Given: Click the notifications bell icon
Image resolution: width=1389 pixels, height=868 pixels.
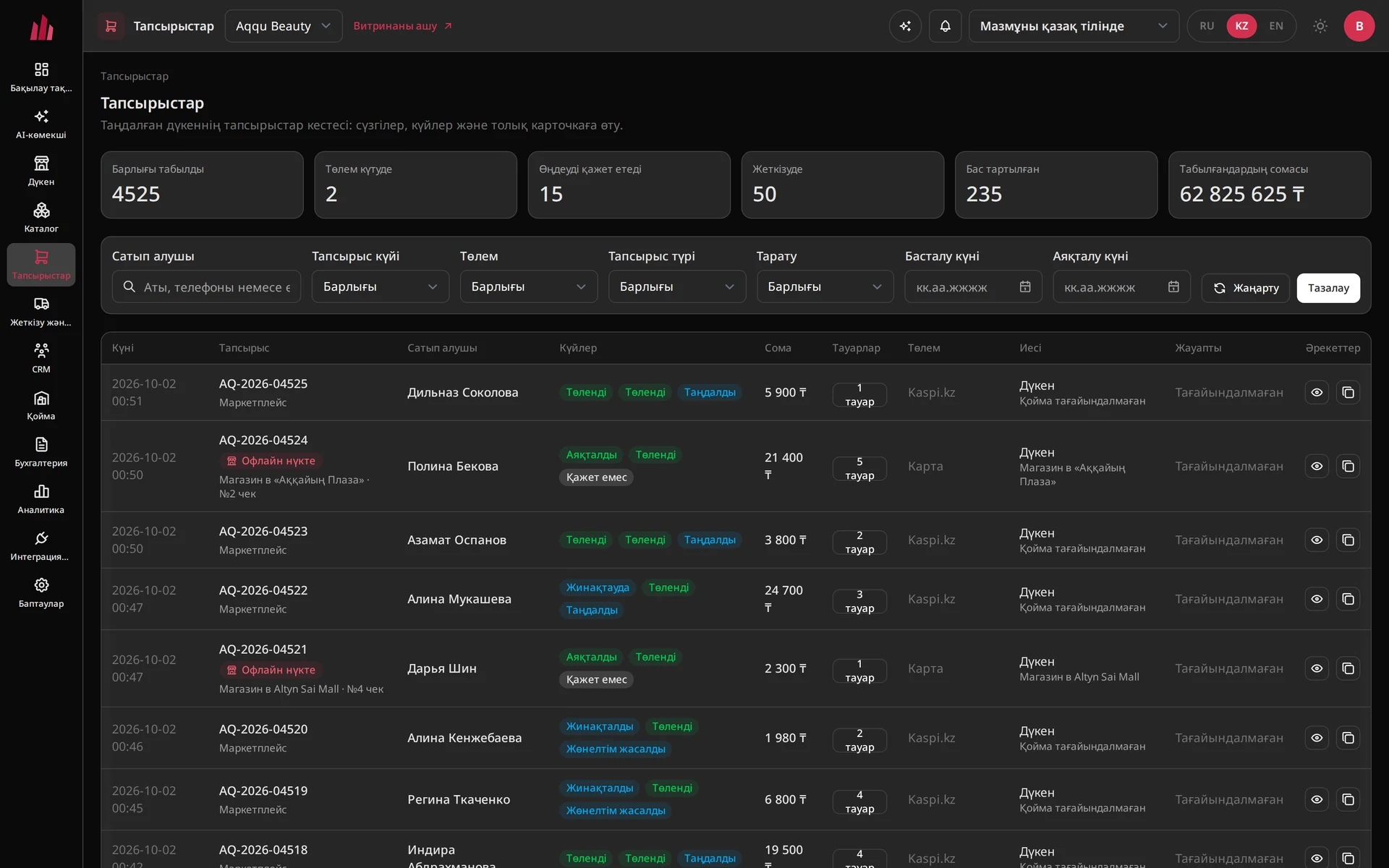Looking at the screenshot, I should coord(945,26).
